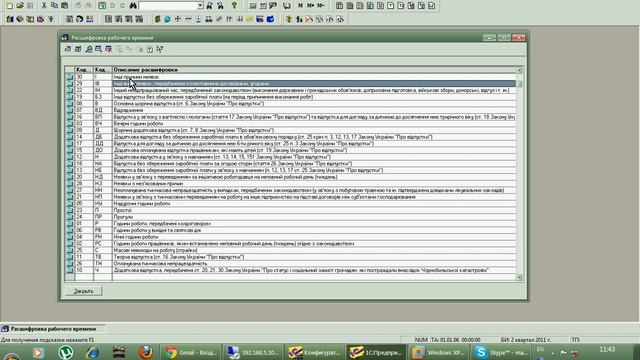Image resolution: width=640 pixels, height=360 pixels.
Task: Click the Copy icon in main toolbar
Action: (x=54, y=6)
